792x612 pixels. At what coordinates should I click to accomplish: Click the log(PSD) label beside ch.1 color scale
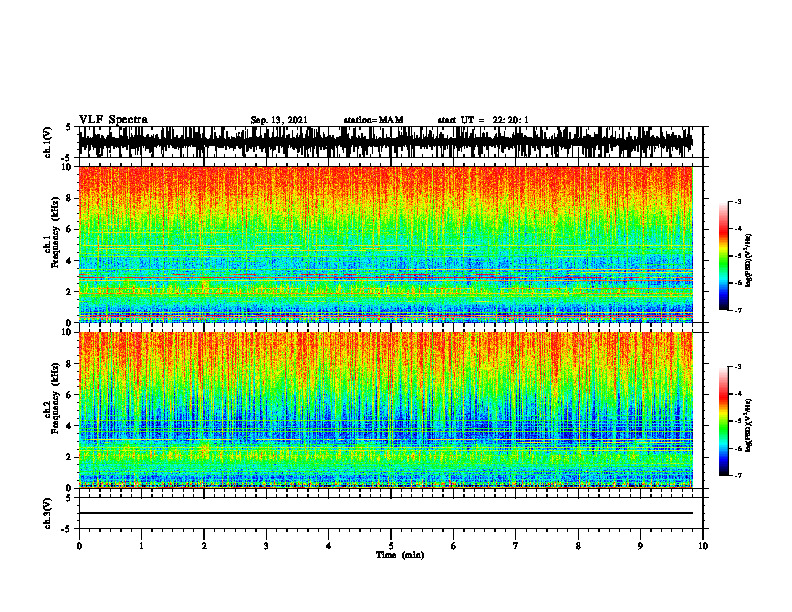click(749, 261)
